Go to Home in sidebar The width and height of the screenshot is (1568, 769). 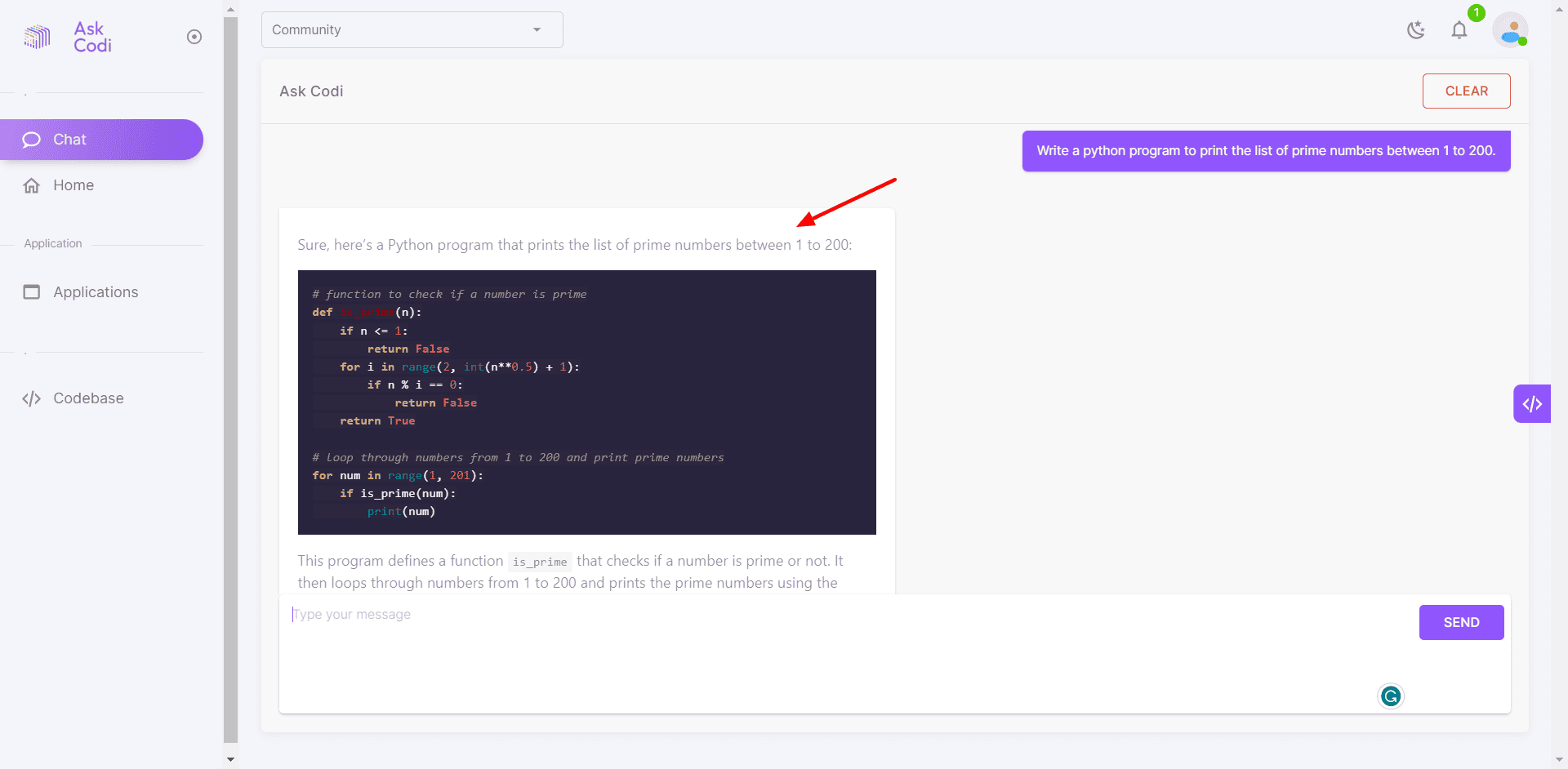coord(73,185)
